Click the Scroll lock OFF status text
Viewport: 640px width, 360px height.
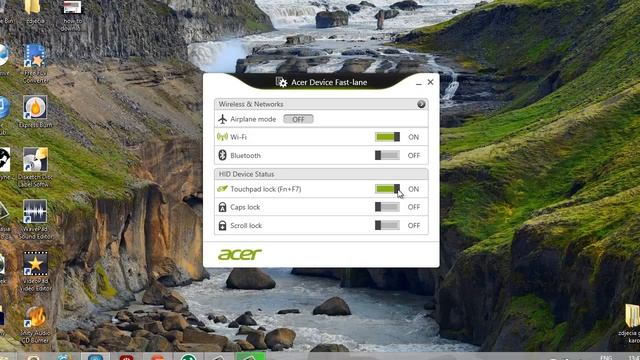point(414,226)
